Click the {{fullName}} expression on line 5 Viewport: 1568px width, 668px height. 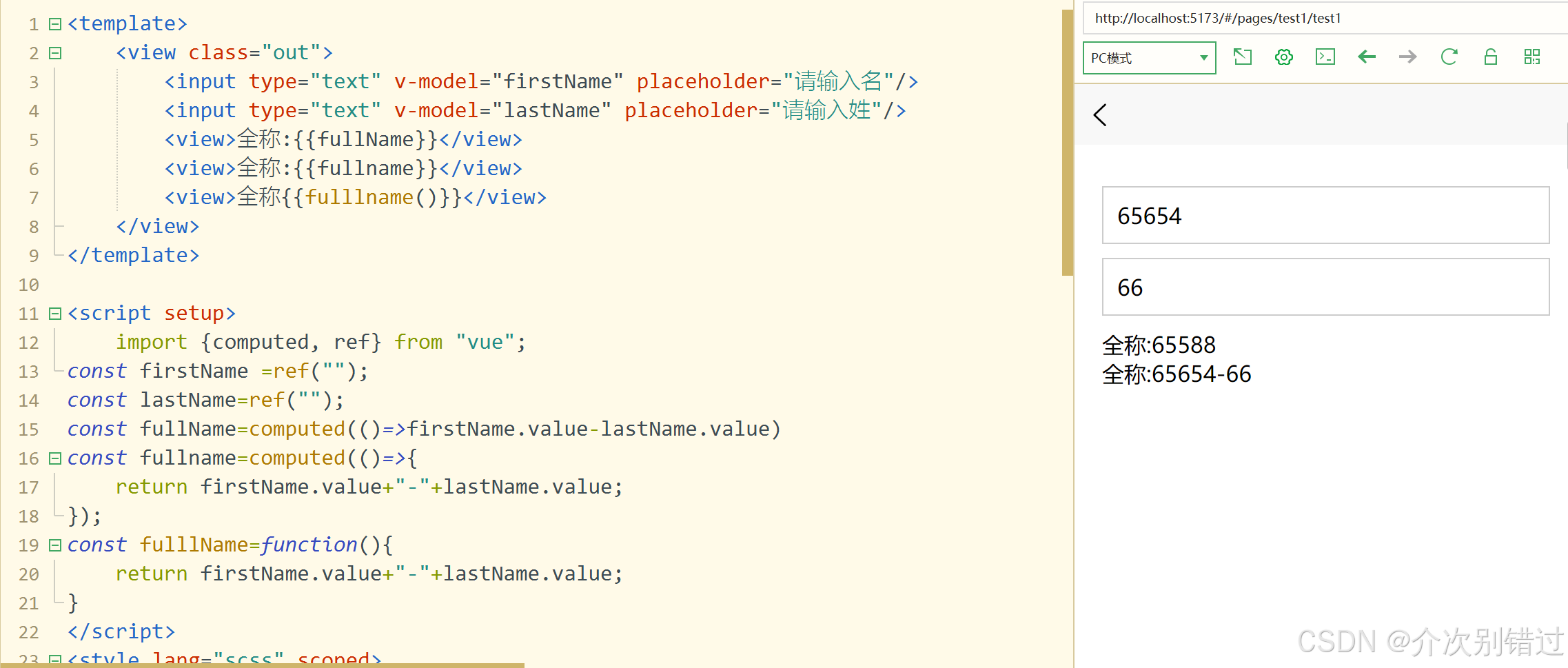pyautogui.click(x=366, y=139)
